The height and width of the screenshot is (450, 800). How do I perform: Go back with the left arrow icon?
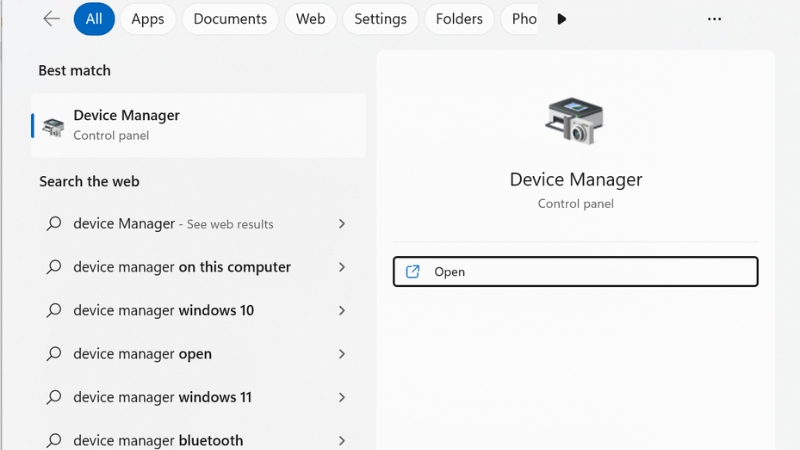pos(52,19)
